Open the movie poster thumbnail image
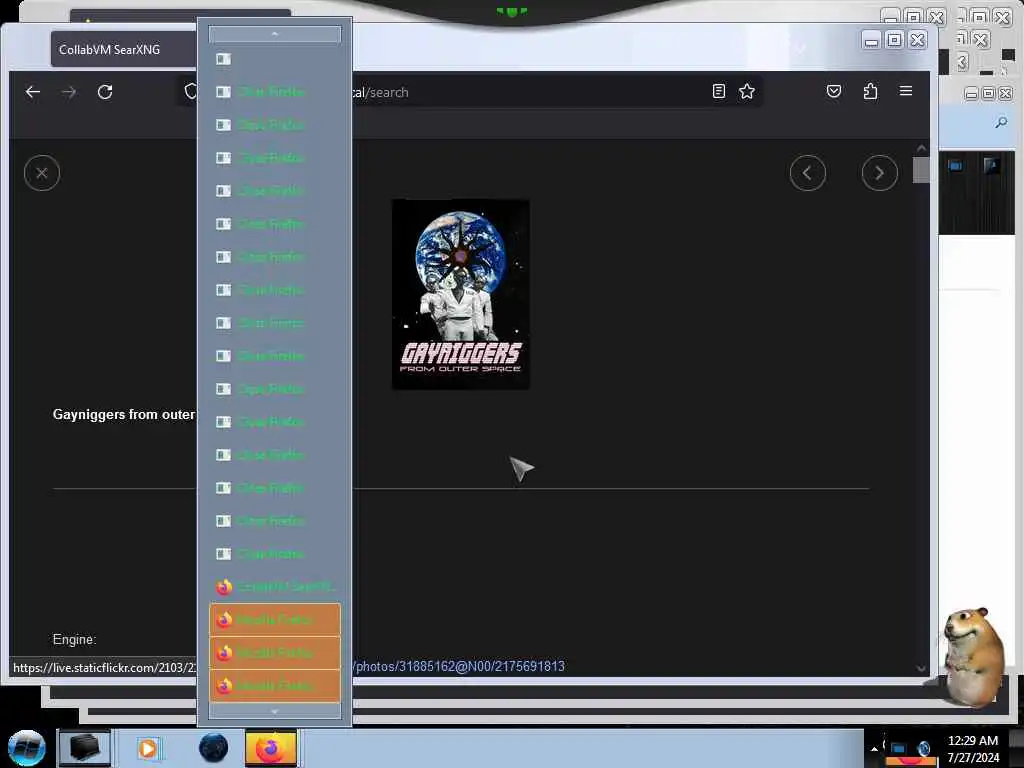1024x768 pixels. click(460, 295)
